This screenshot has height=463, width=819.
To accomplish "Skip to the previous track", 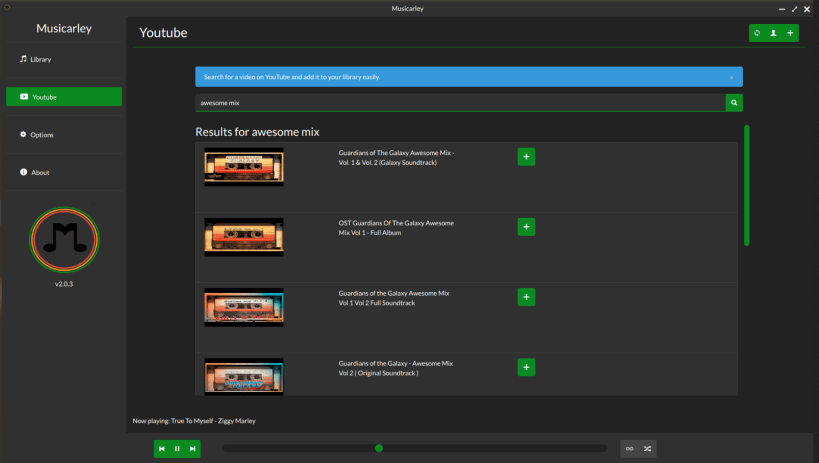I will click(x=162, y=448).
